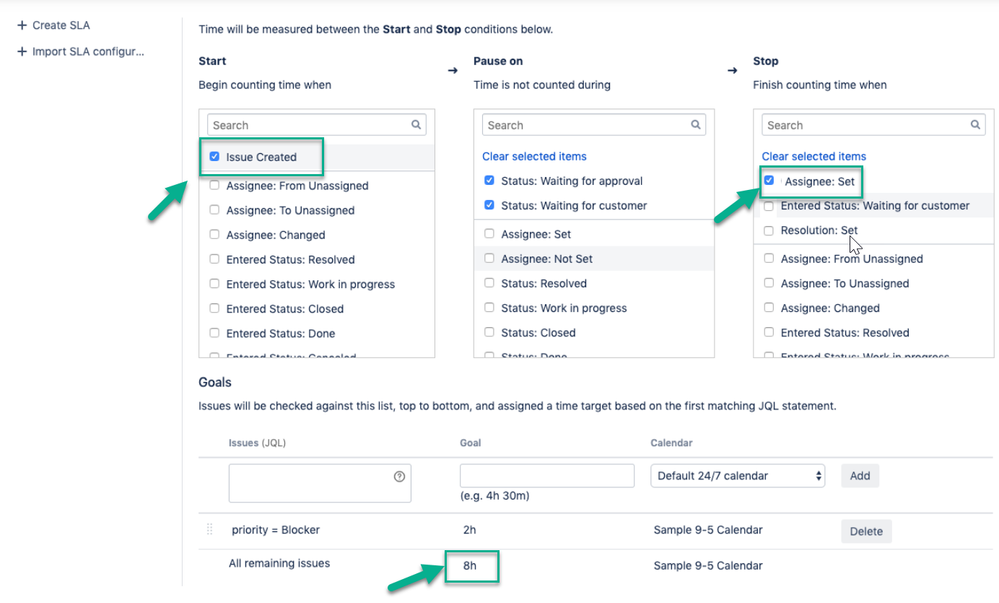Click the Add goal button
Screen dimensions: 999x603
(859, 476)
